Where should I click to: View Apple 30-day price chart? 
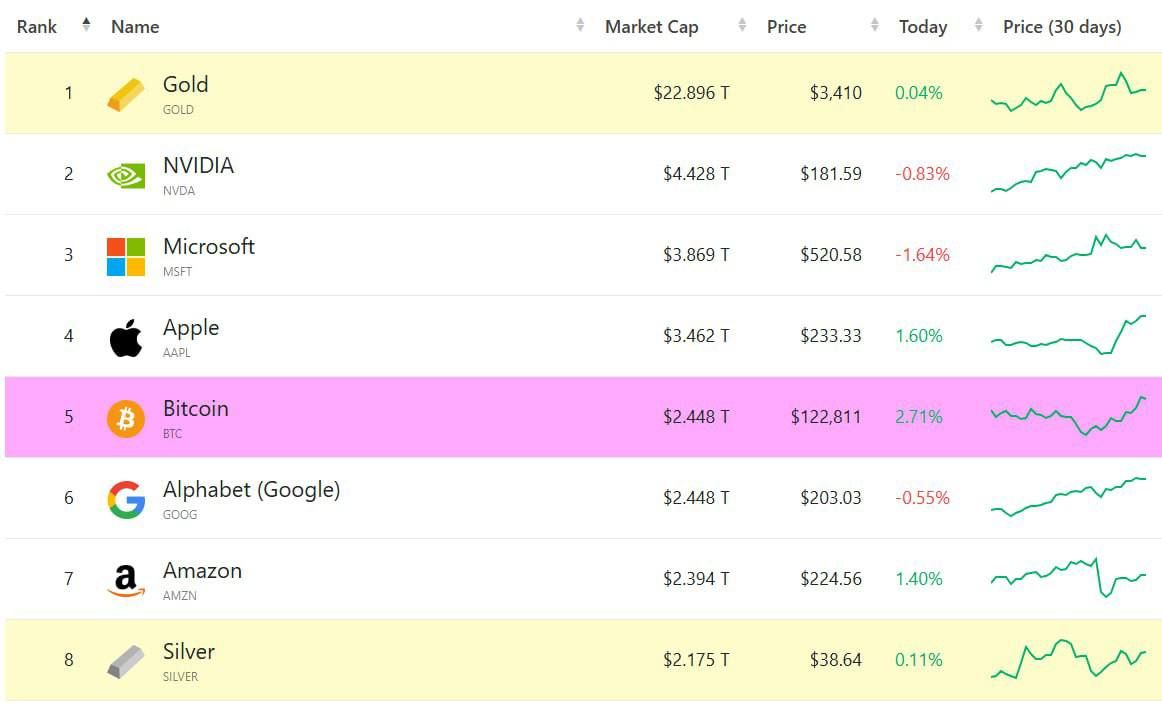(1068, 335)
